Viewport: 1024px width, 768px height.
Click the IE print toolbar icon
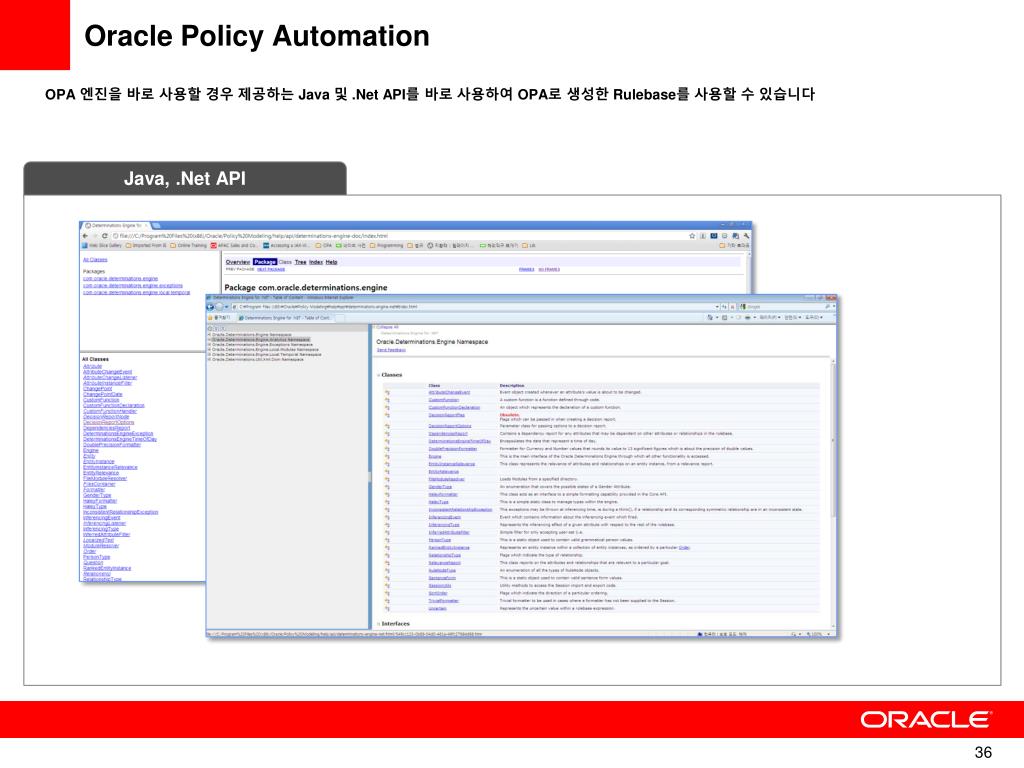748,317
